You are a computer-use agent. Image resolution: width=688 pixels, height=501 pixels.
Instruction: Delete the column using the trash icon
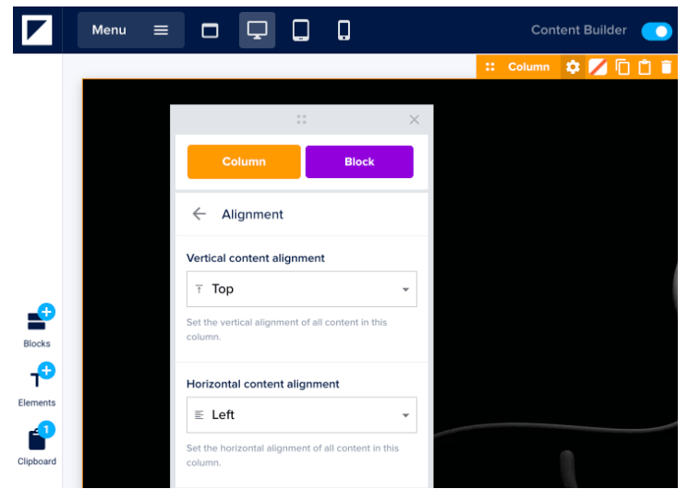tap(667, 67)
